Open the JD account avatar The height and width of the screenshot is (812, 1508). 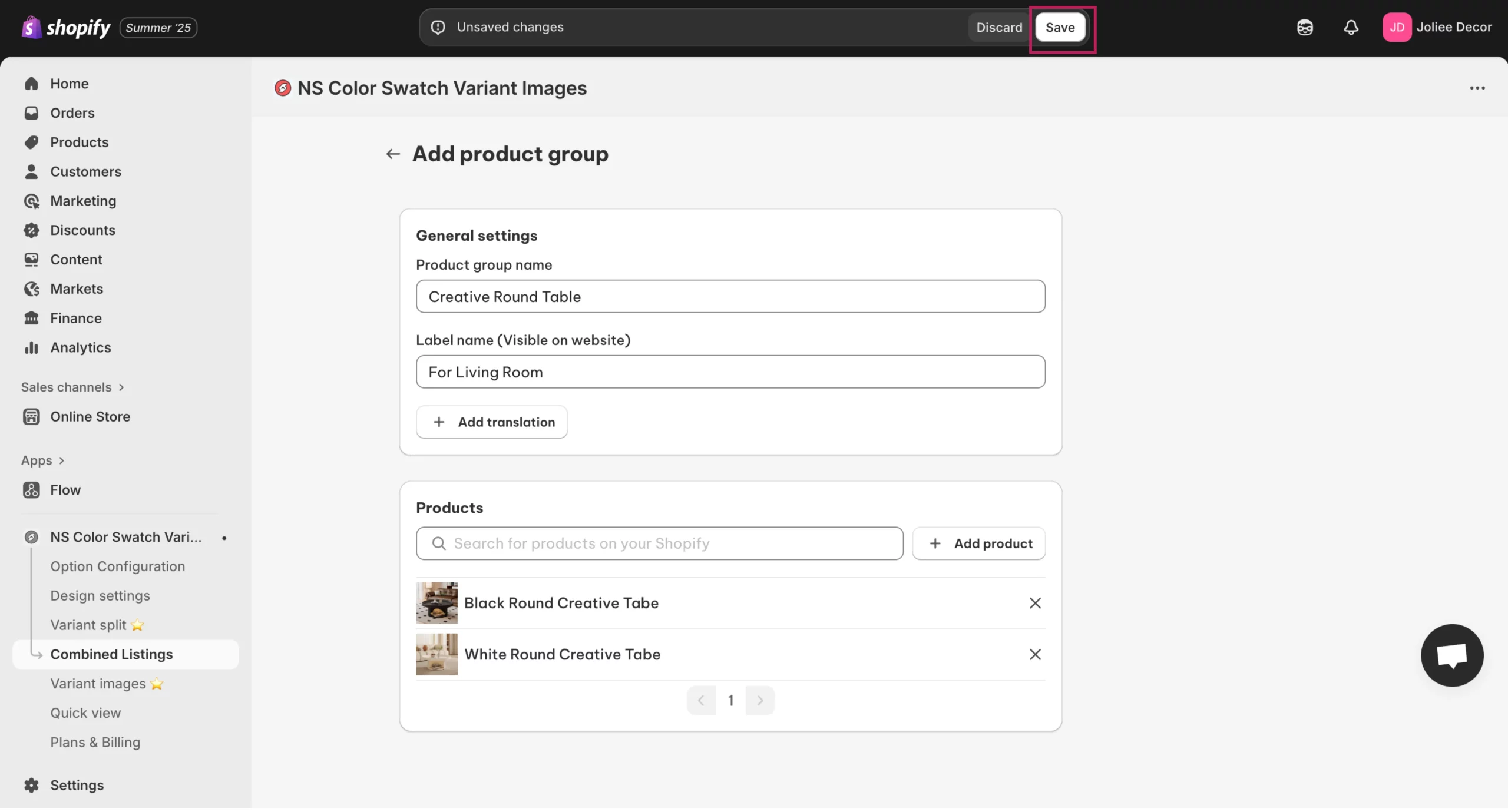1397,27
